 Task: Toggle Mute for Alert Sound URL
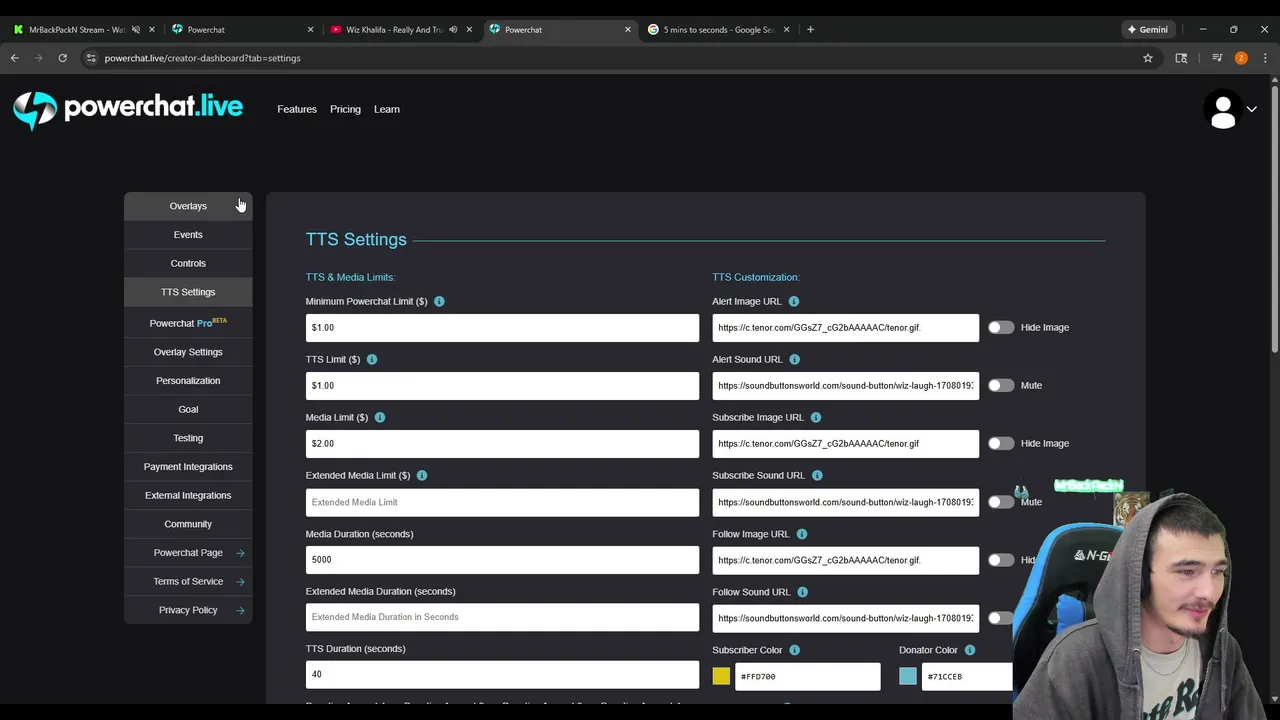pyautogui.click(x=1001, y=385)
